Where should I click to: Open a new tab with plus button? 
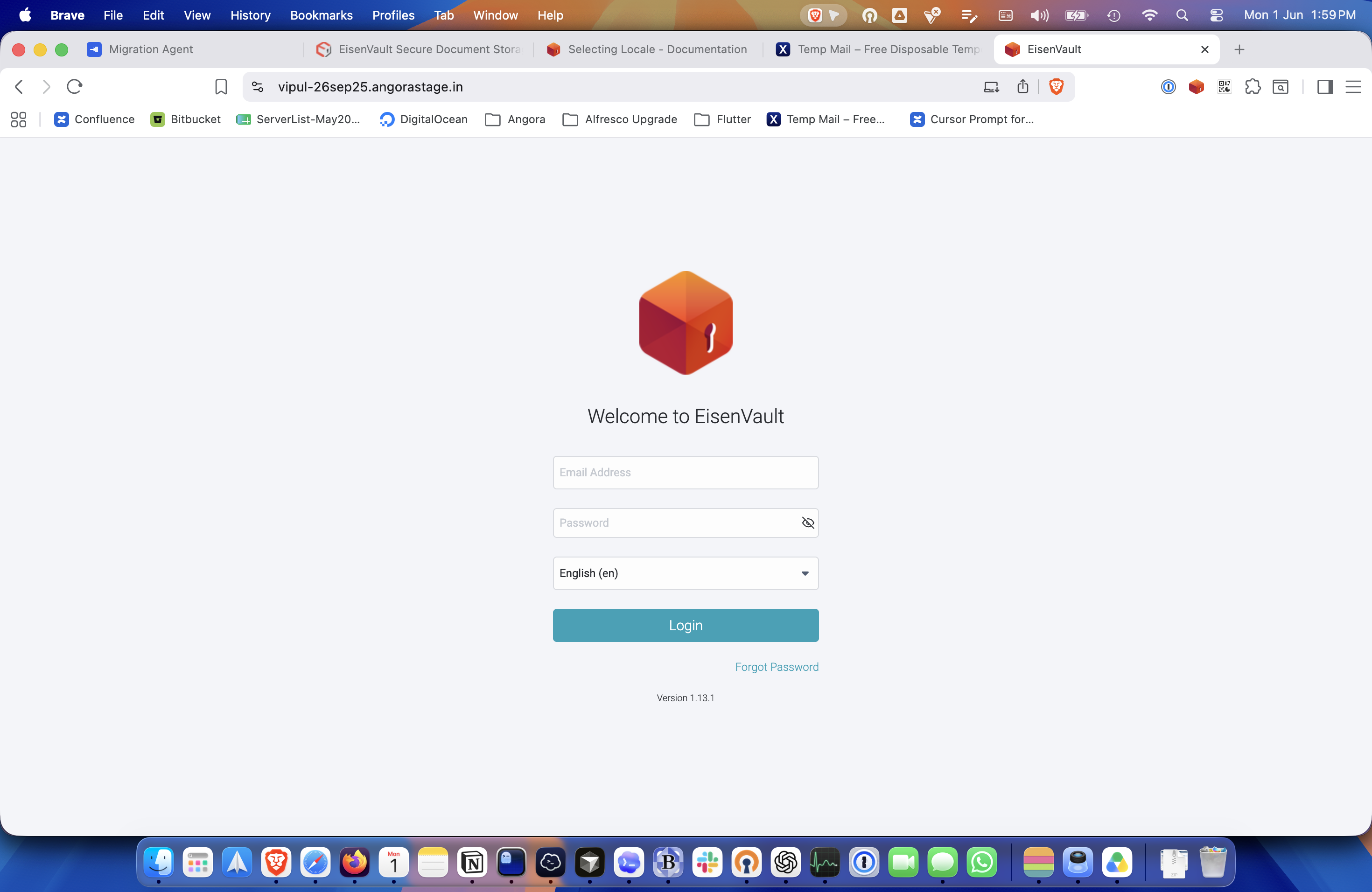[x=1239, y=49]
